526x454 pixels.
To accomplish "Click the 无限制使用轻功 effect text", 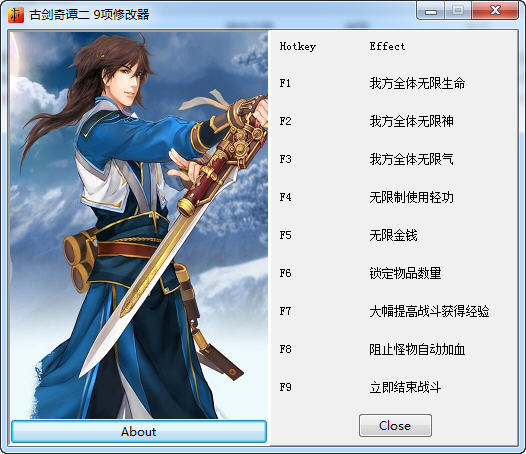I will tap(412, 197).
